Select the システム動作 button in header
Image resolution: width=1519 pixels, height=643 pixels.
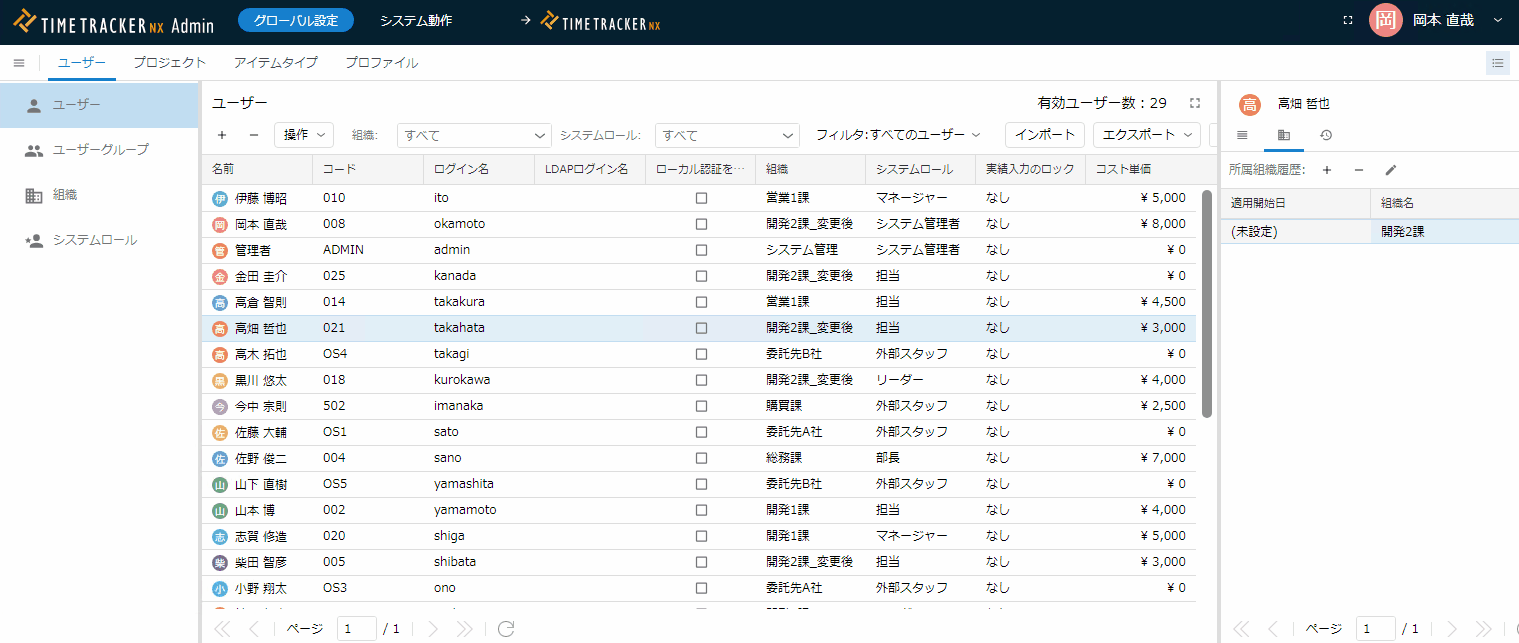tap(416, 20)
